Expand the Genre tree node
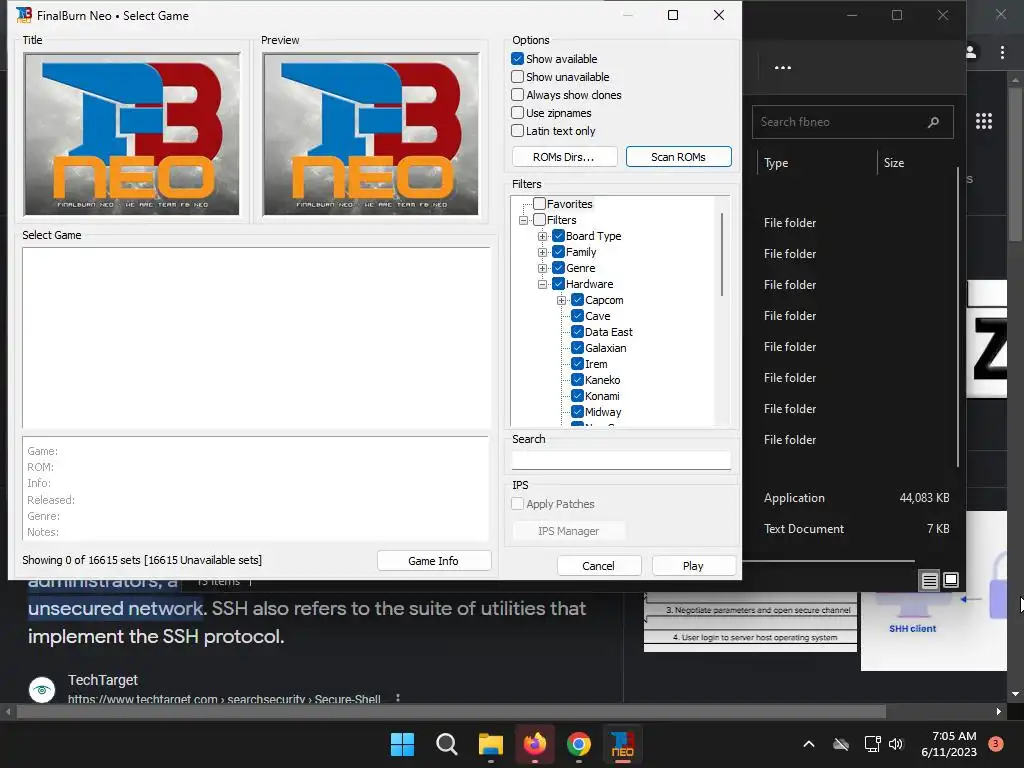Image resolution: width=1024 pixels, height=768 pixels. 542,268
